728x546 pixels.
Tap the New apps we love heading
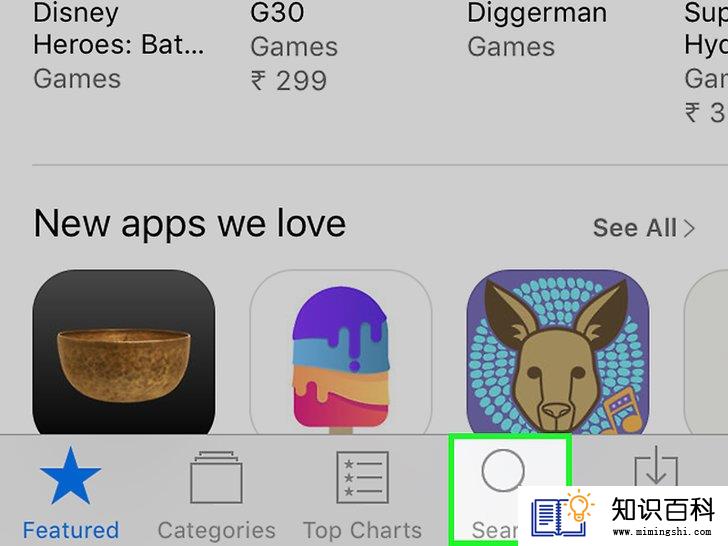point(189,224)
